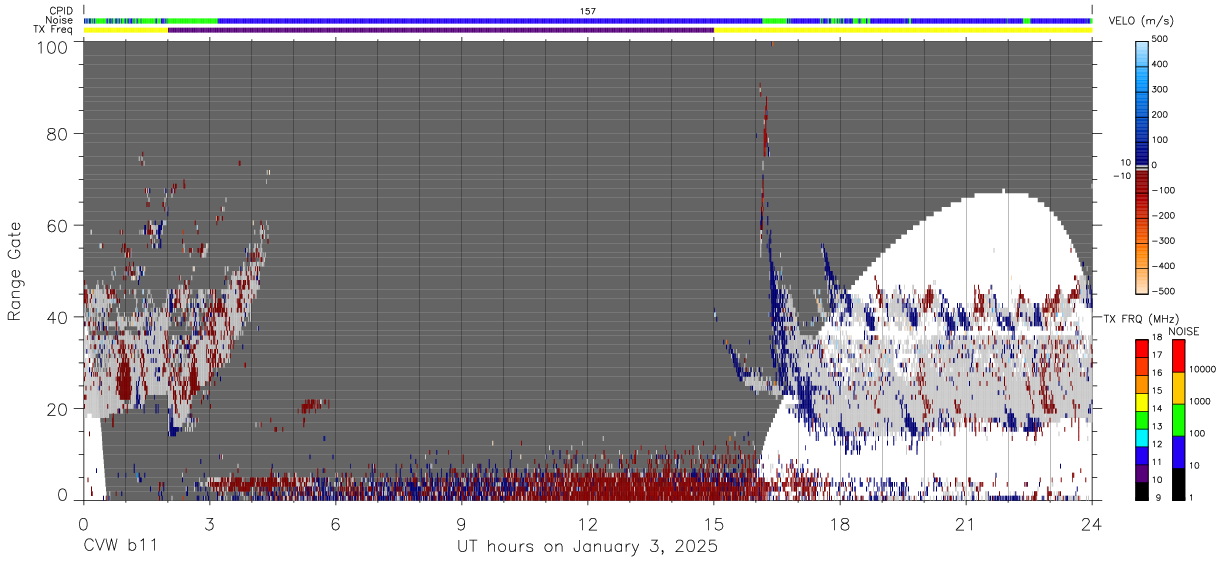
Task: Click the CVW b11 radar beam label
Action: tap(120, 547)
